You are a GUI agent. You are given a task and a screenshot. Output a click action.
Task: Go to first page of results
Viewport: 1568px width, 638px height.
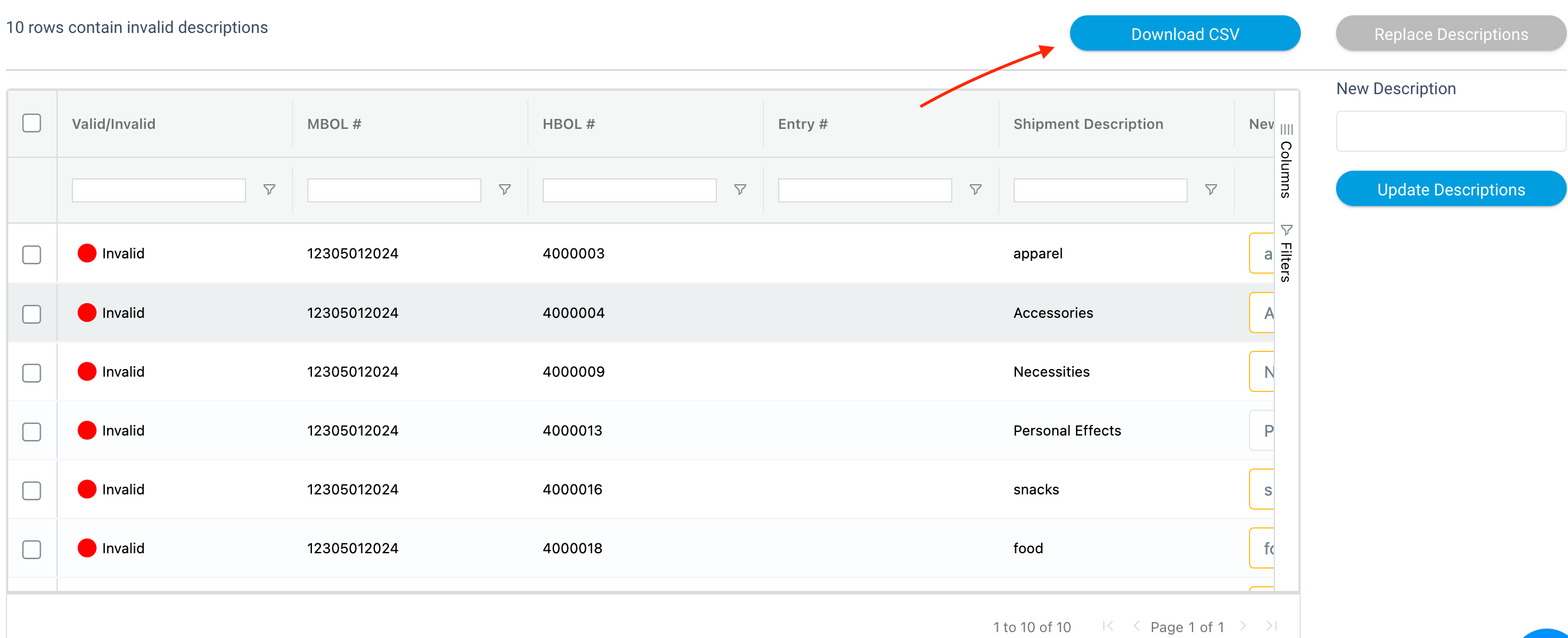(x=1108, y=626)
